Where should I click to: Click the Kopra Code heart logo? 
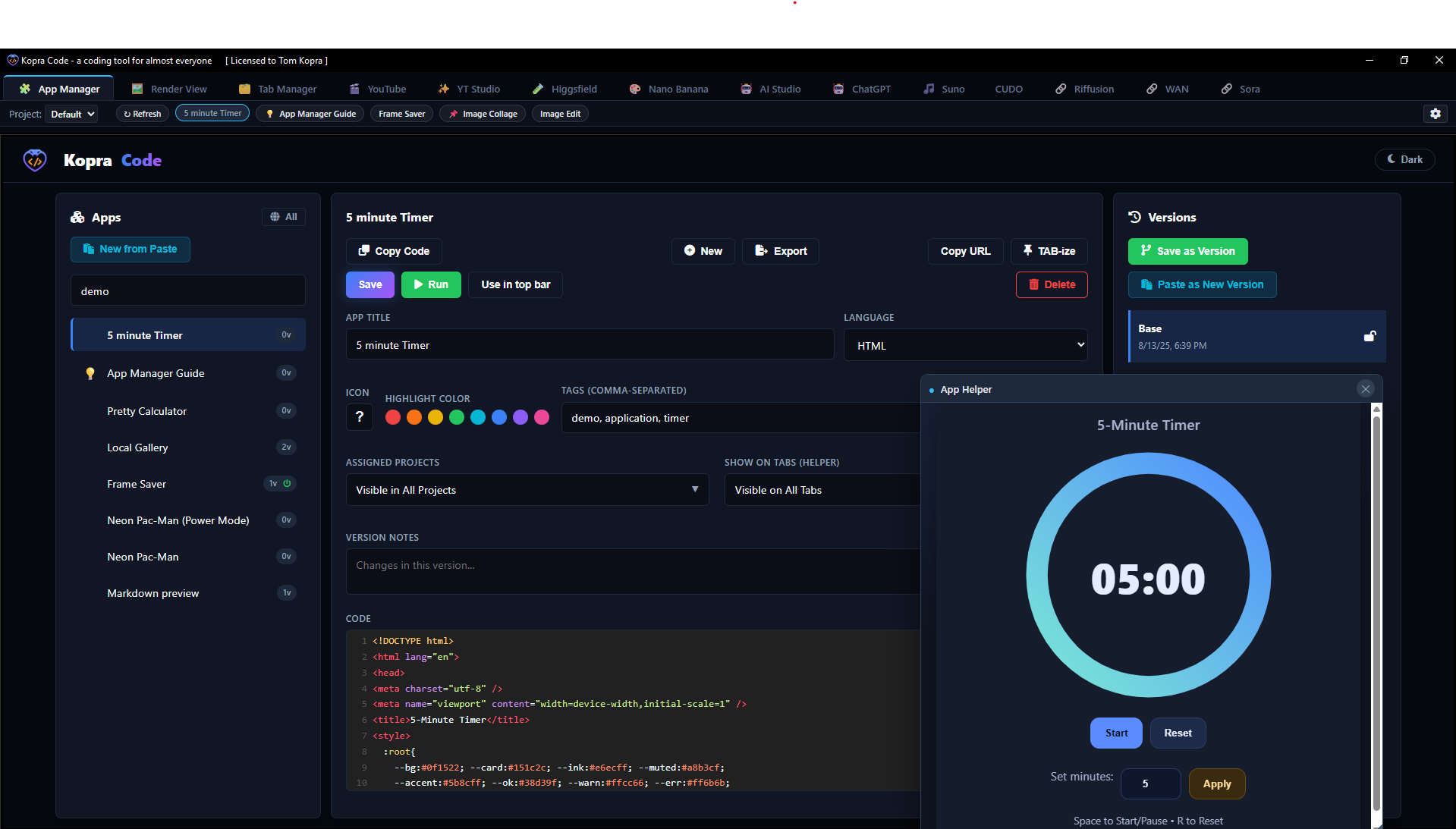(34, 160)
